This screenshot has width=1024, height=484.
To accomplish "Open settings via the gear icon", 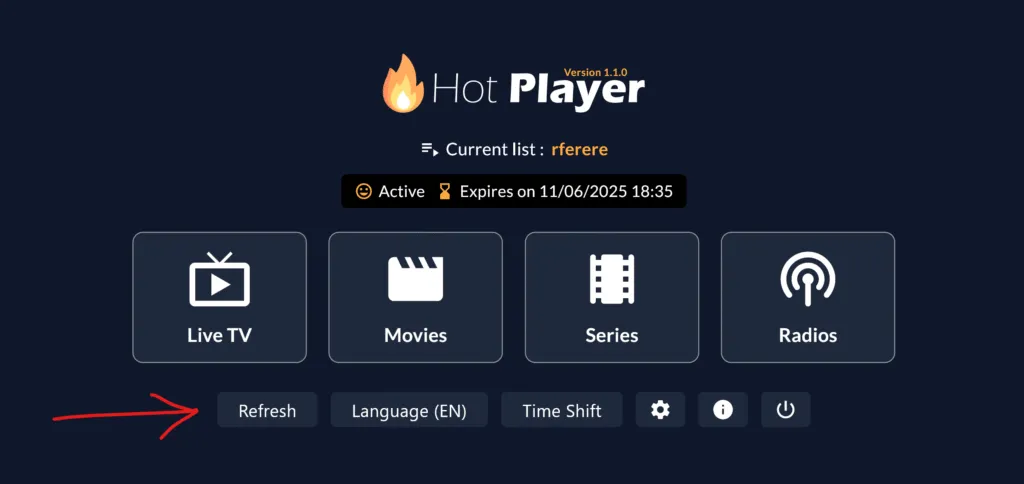I will [660, 410].
